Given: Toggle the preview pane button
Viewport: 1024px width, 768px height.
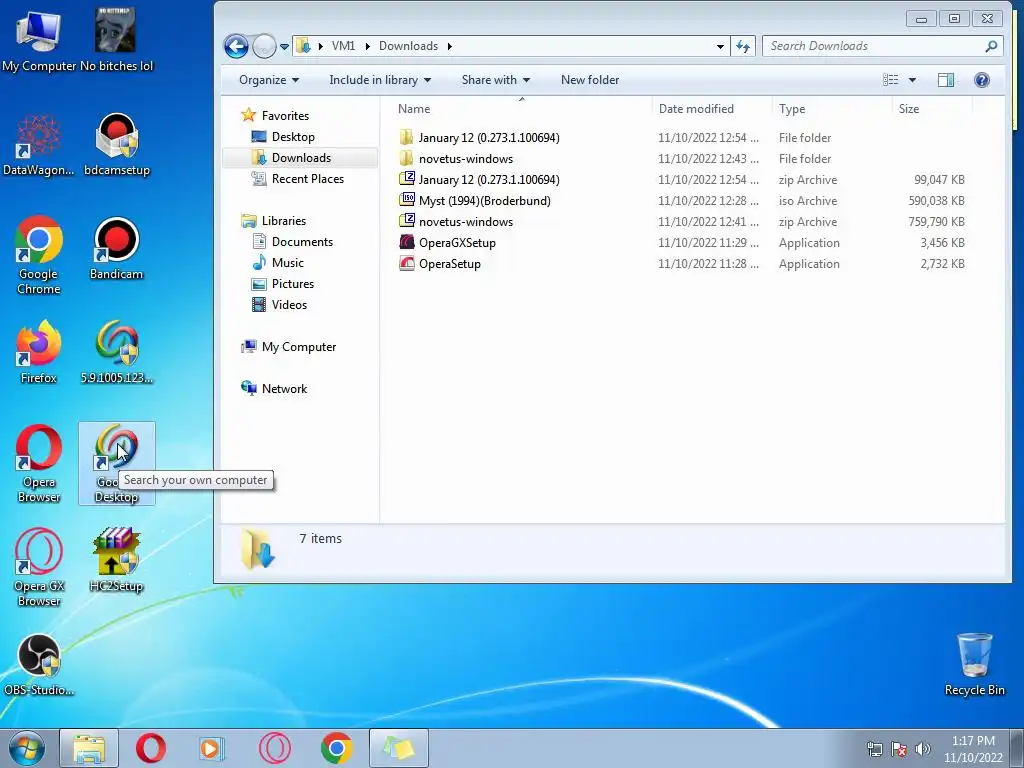Looking at the screenshot, I should tap(946, 80).
